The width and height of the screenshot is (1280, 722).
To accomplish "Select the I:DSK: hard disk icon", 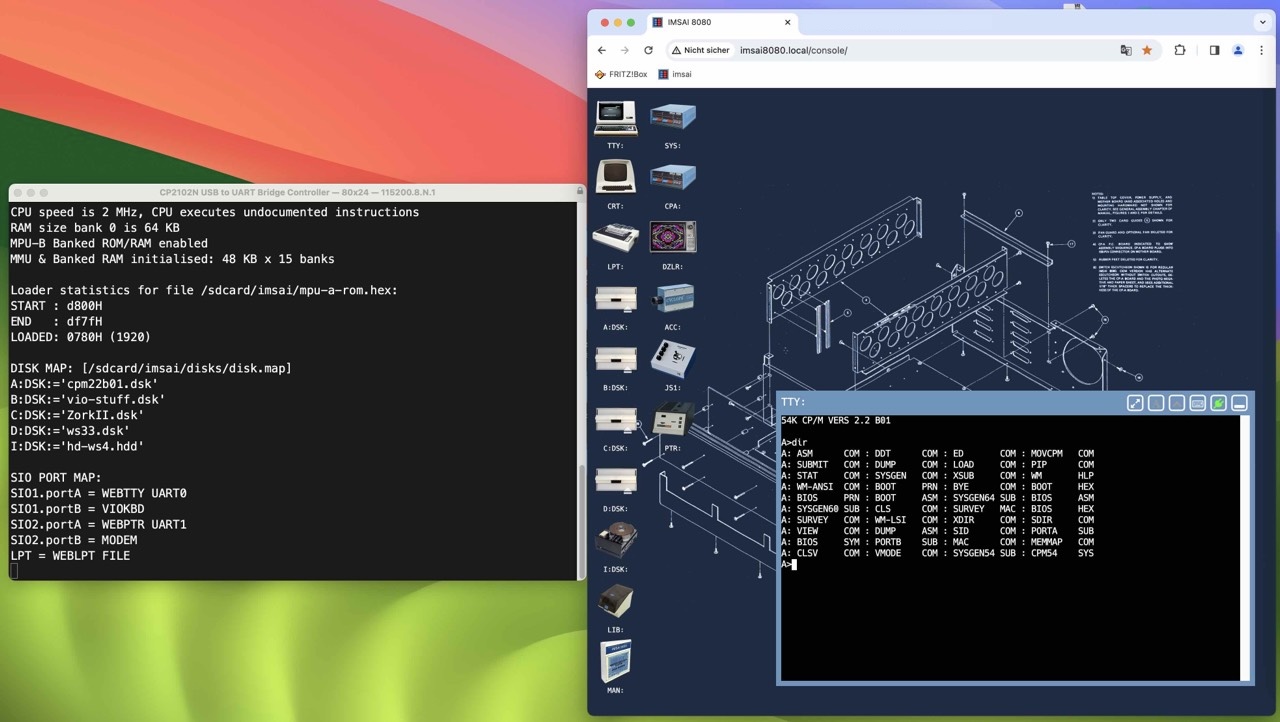I will pyautogui.click(x=615, y=540).
